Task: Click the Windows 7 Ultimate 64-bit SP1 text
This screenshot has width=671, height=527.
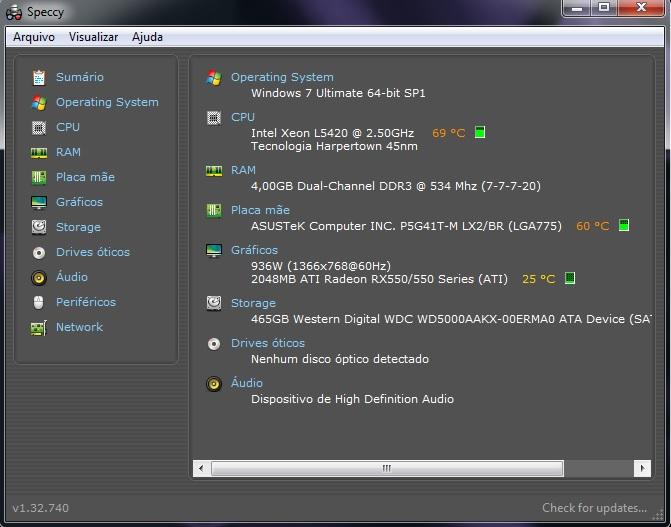Action: pyautogui.click(x=338, y=93)
